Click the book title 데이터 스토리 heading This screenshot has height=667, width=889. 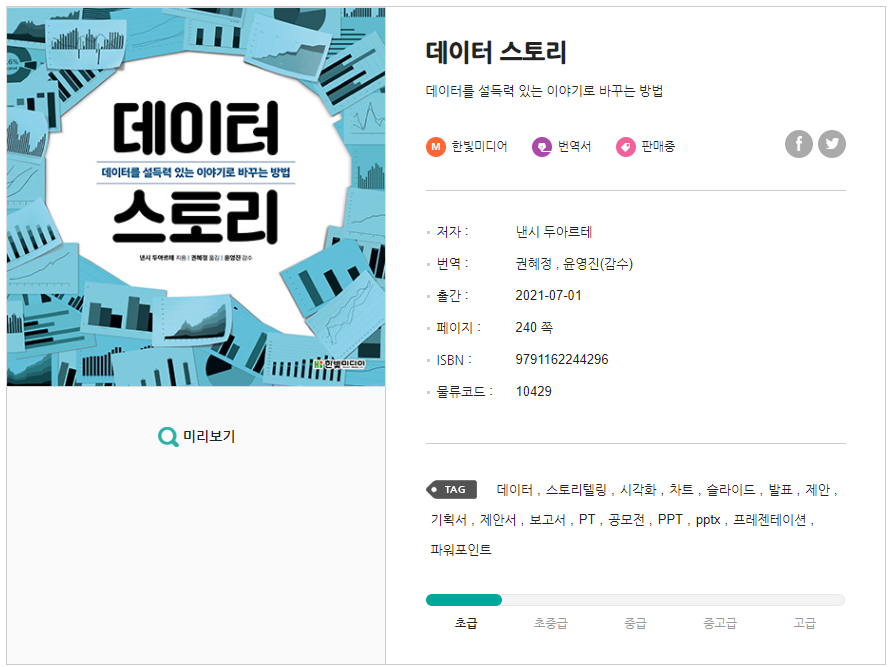496,52
